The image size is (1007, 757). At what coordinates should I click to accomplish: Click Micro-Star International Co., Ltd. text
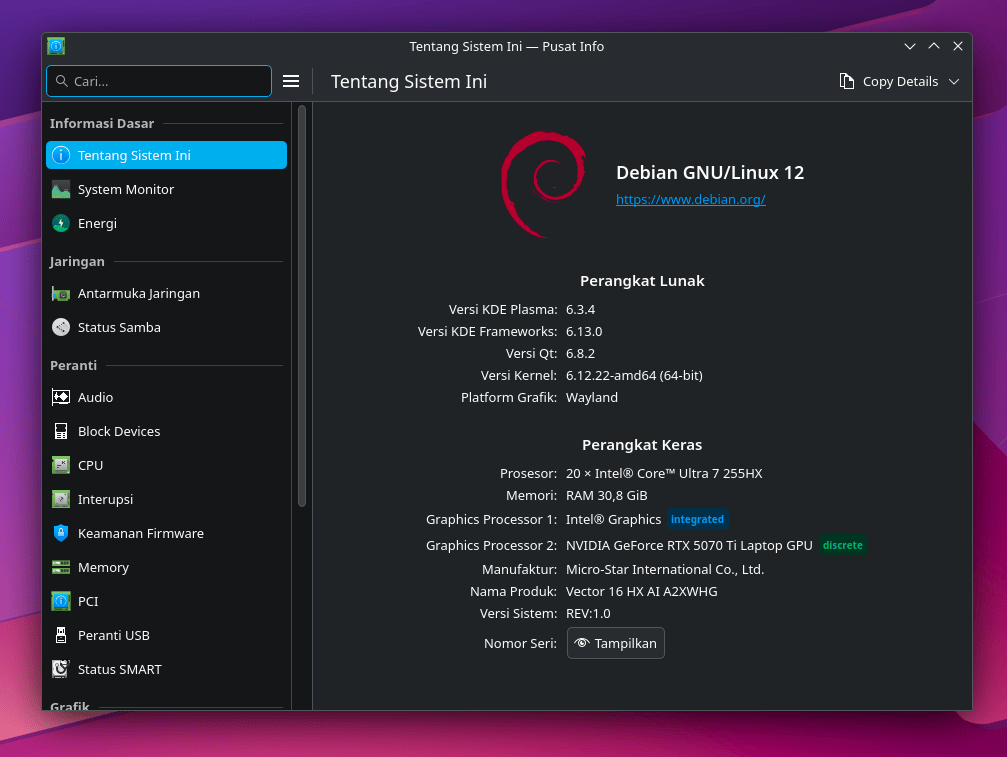tap(665, 570)
